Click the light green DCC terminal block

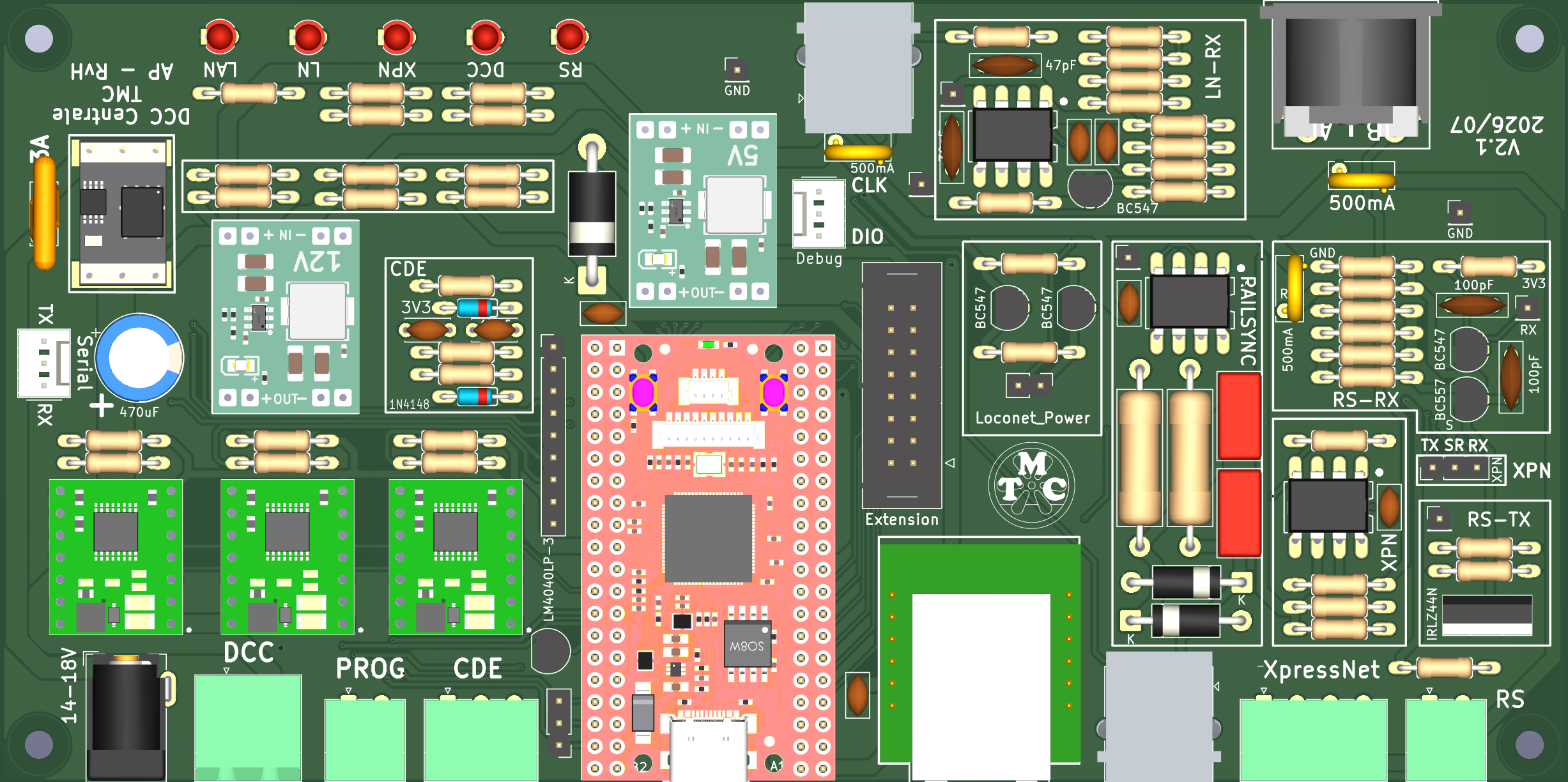[x=248, y=728]
